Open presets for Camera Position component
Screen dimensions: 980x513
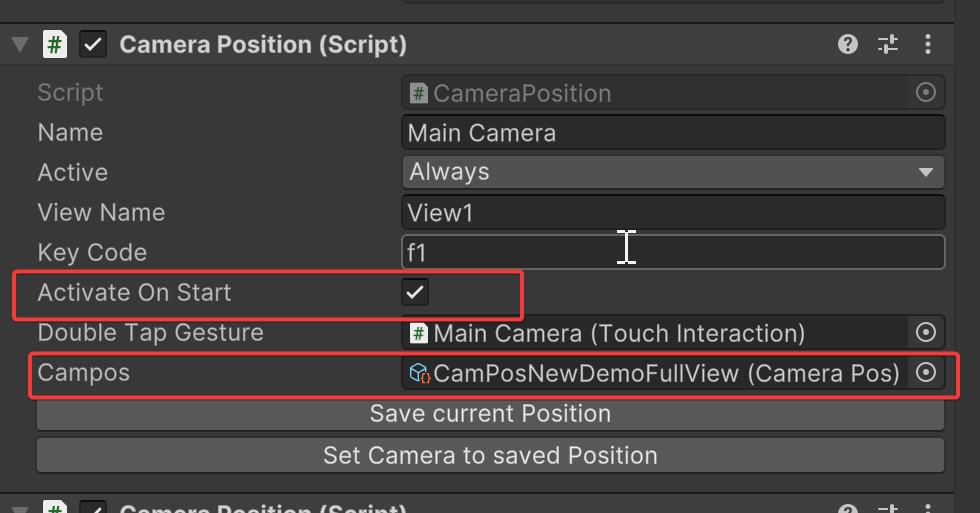(x=888, y=44)
